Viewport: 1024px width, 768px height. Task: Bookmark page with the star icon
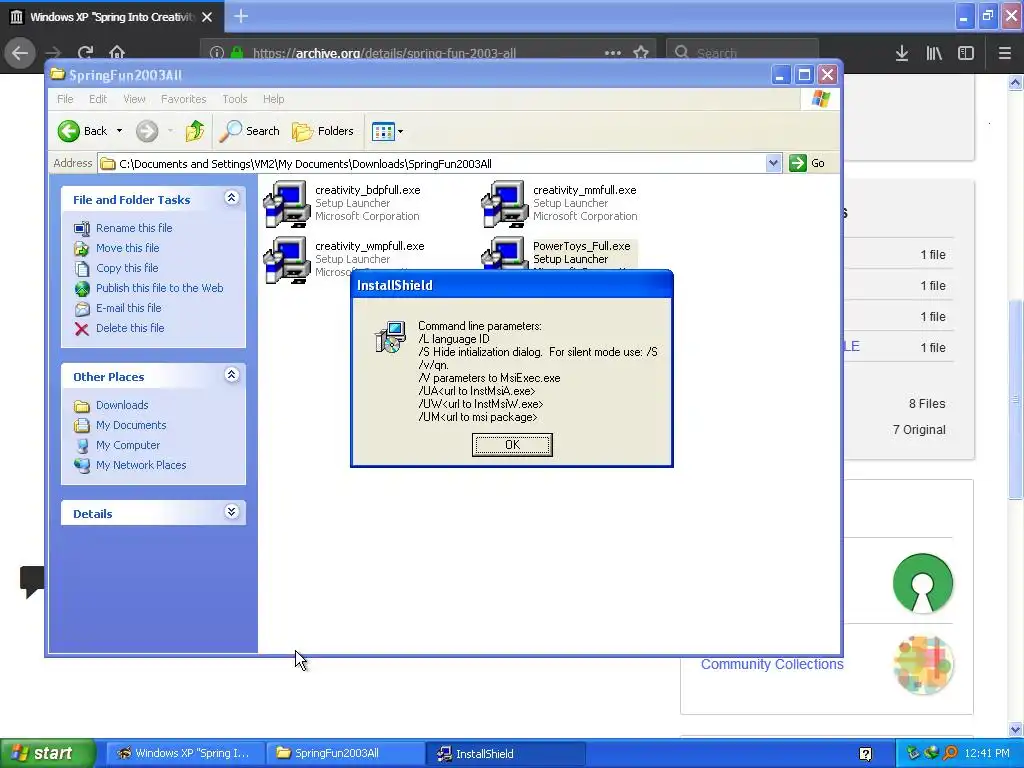pyautogui.click(x=641, y=52)
